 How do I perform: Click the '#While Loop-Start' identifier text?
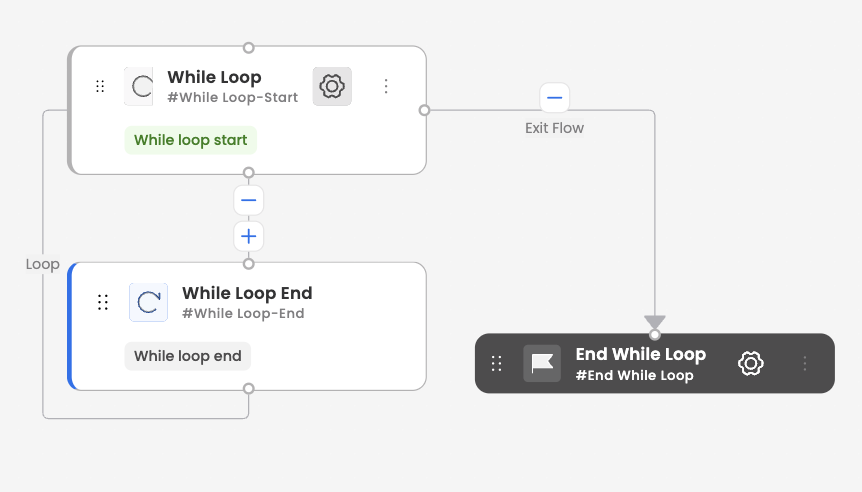pyautogui.click(x=233, y=97)
